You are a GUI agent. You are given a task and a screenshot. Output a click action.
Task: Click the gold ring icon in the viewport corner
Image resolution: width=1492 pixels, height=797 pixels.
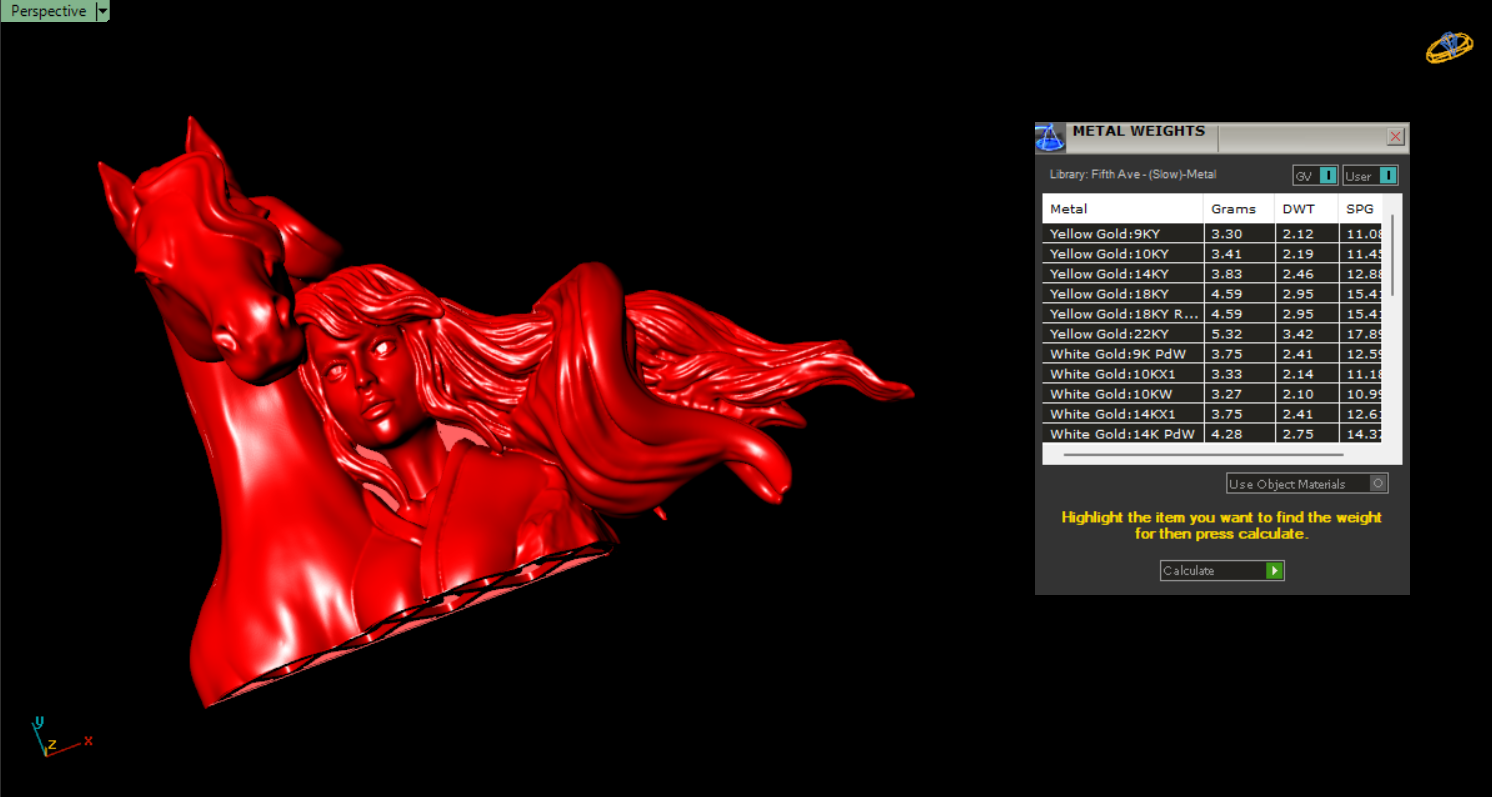click(1449, 48)
